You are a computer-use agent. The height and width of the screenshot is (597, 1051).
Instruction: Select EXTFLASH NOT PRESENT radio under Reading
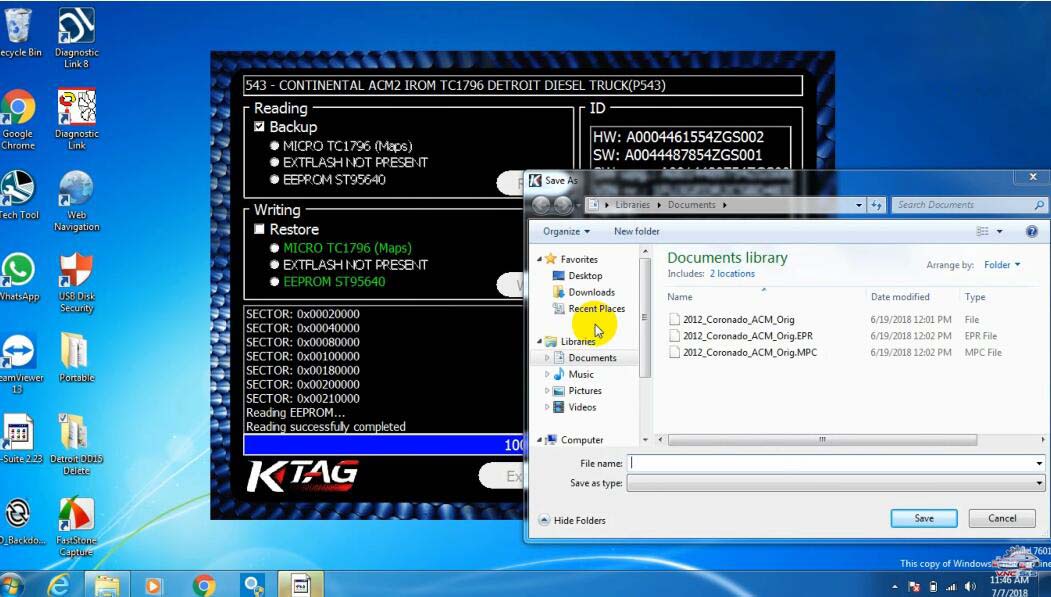(x=275, y=162)
